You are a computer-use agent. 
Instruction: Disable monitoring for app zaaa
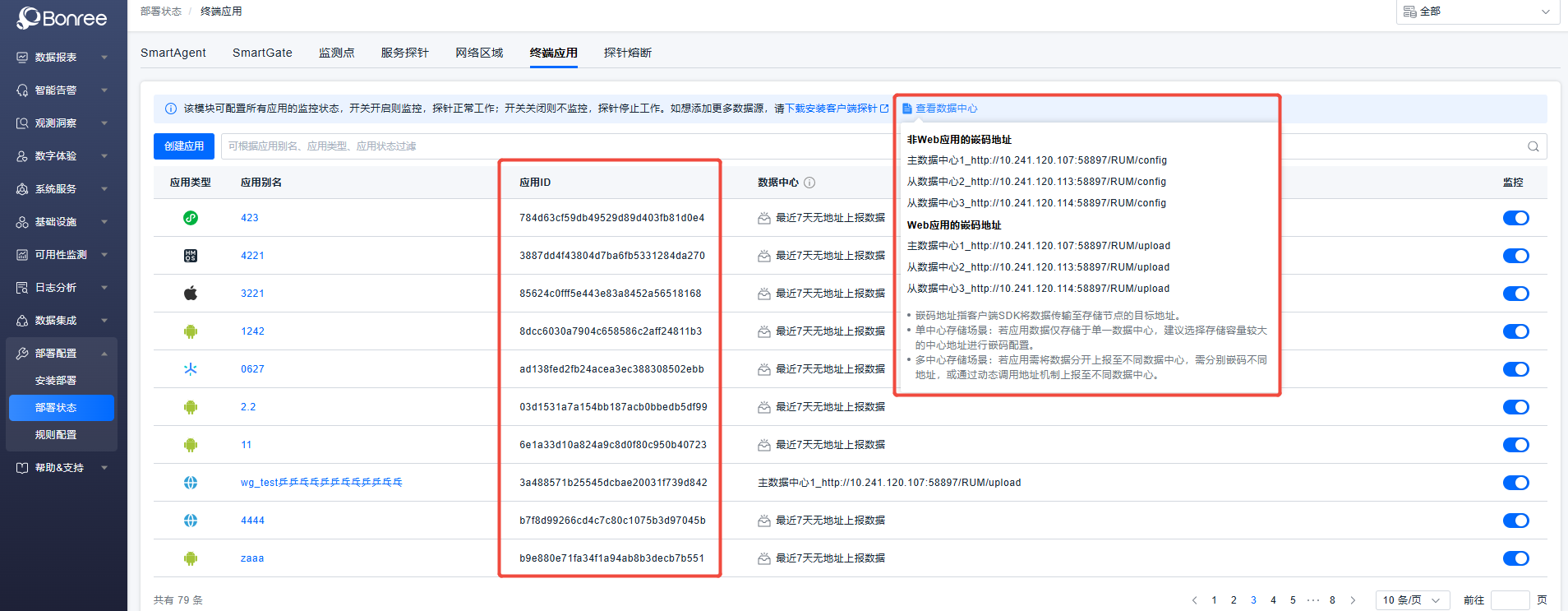pos(1515,558)
